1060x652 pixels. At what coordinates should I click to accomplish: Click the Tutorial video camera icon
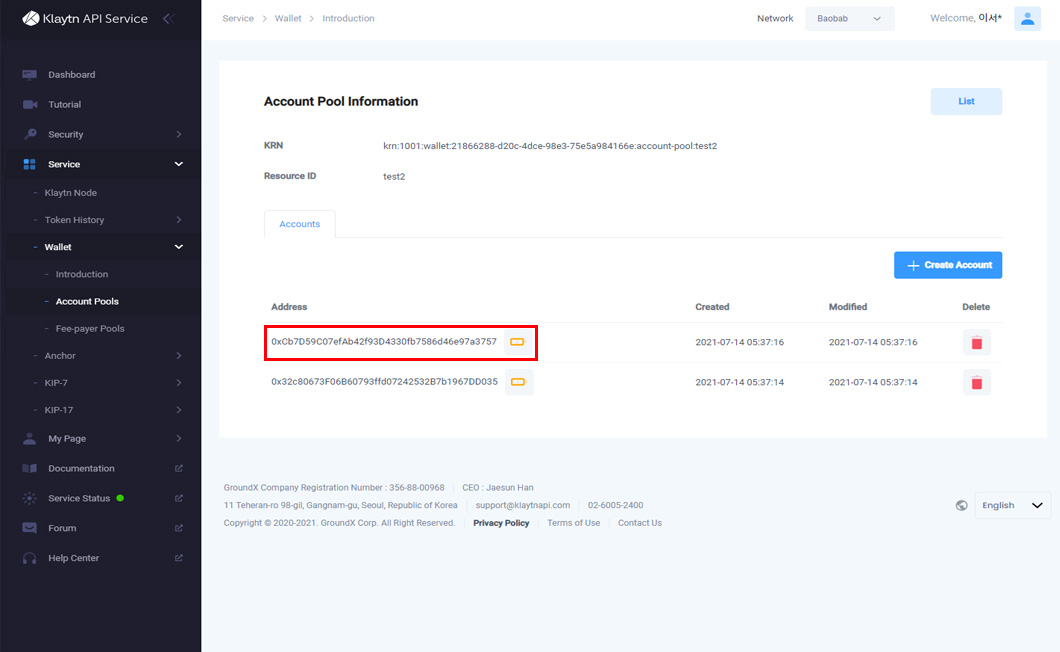pos(30,104)
